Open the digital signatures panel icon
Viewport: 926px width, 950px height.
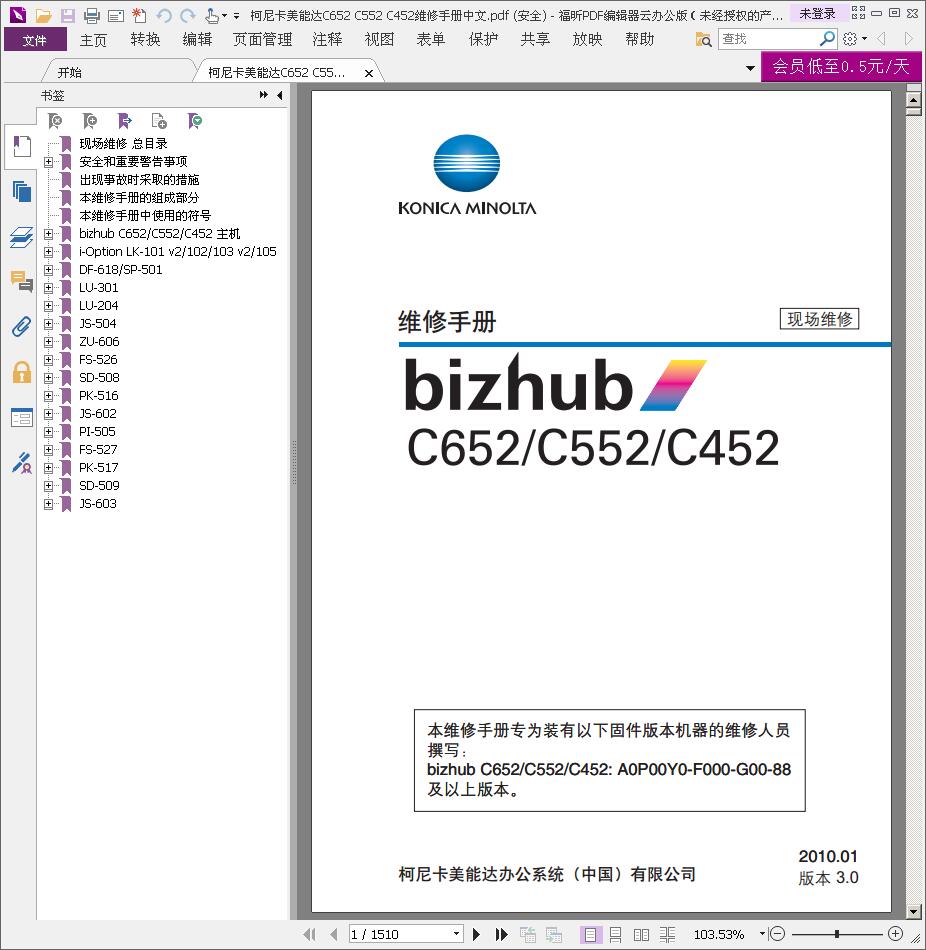[x=22, y=462]
